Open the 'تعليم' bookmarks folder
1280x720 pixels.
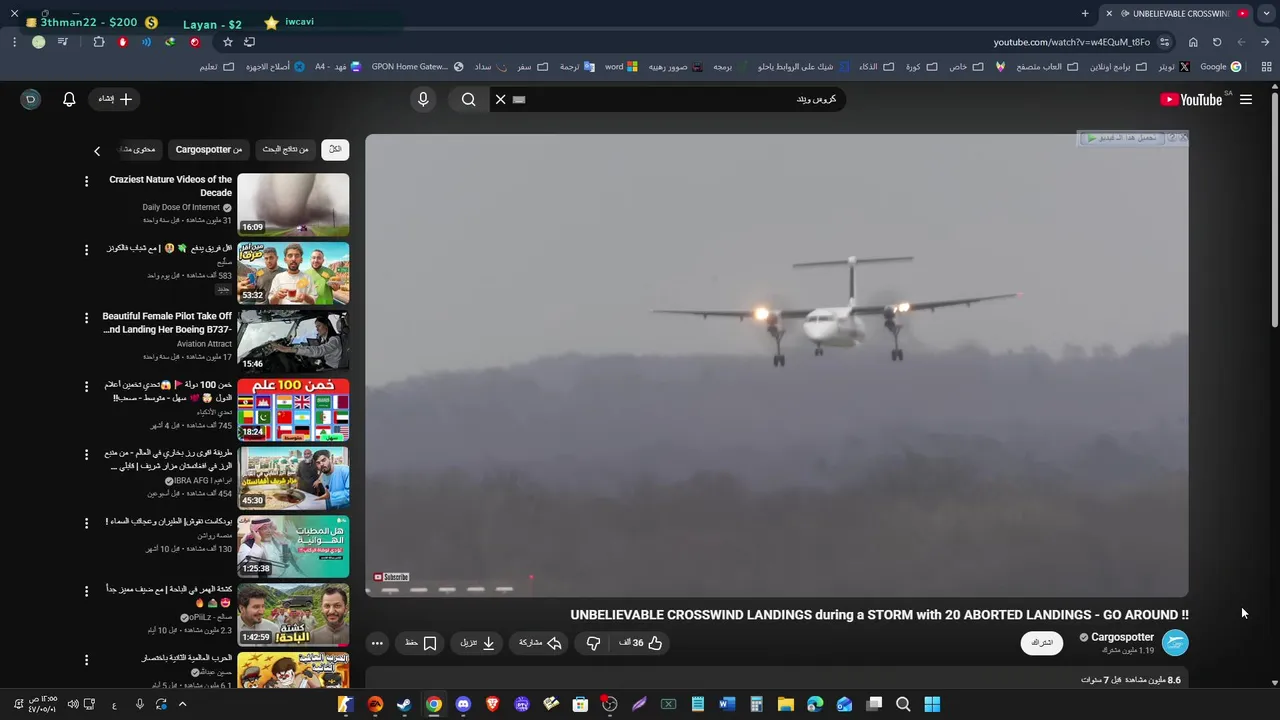point(216,67)
